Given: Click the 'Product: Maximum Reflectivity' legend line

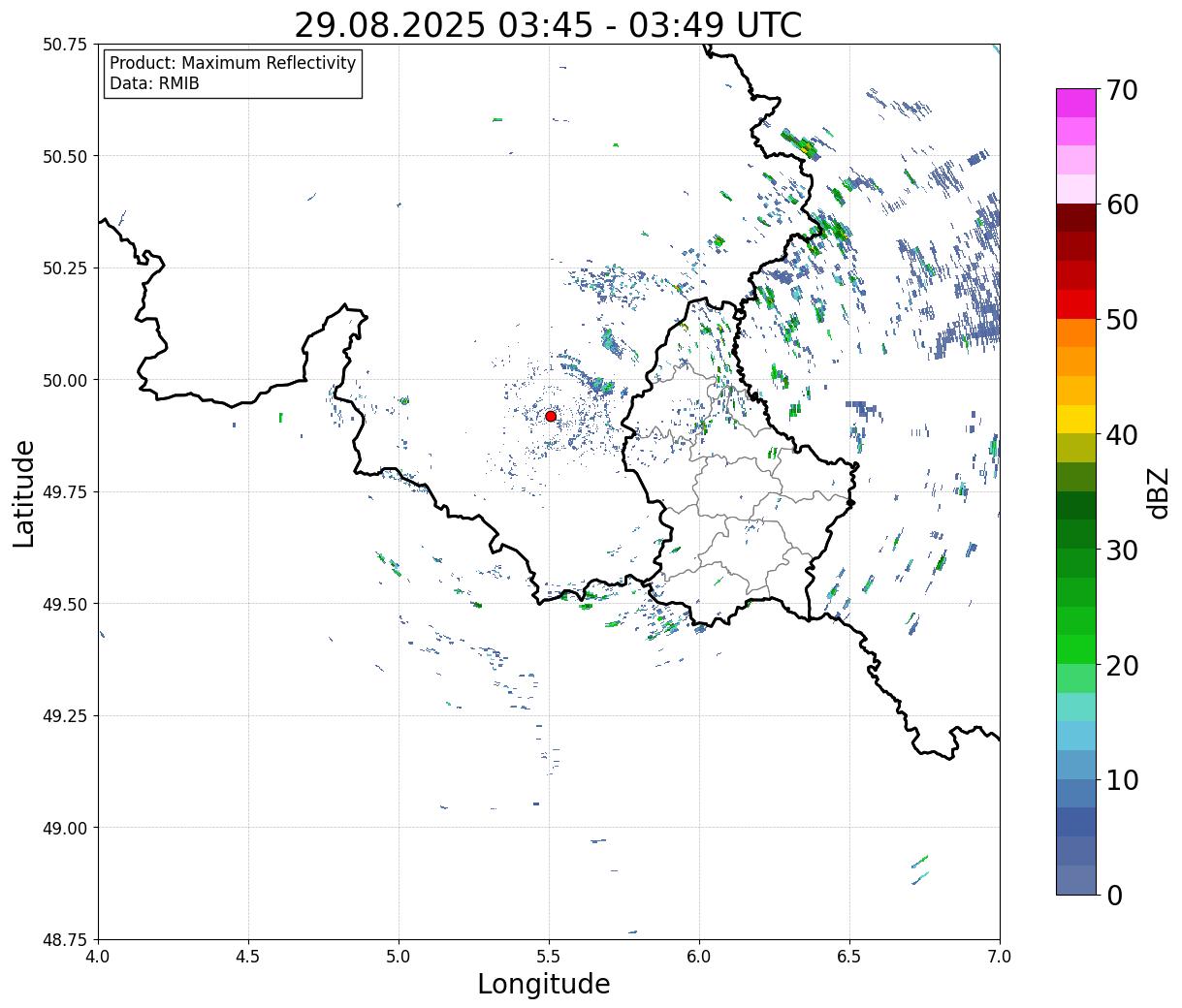Looking at the screenshot, I should (x=233, y=63).
